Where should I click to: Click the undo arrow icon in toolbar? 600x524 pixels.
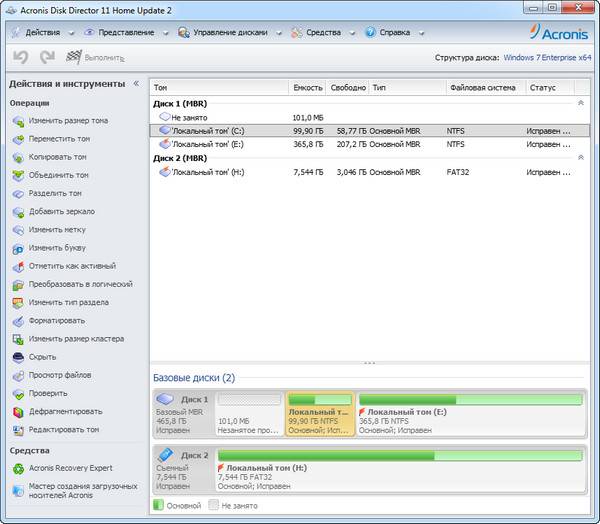21,58
